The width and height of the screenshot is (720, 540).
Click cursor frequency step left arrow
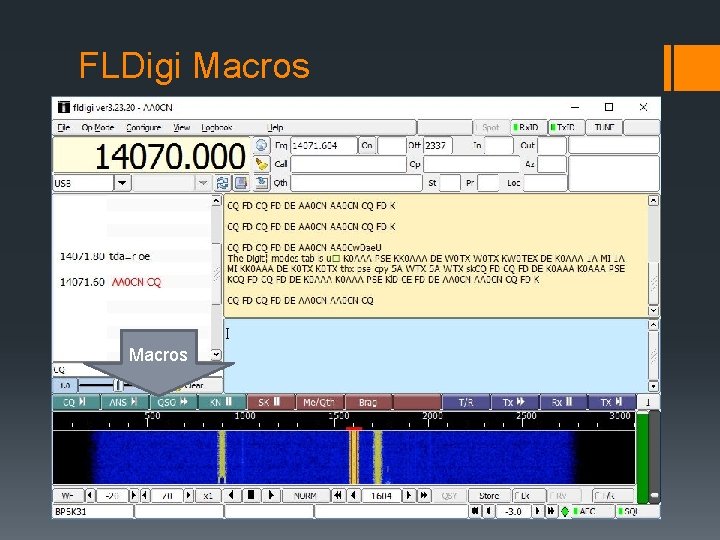point(353,495)
